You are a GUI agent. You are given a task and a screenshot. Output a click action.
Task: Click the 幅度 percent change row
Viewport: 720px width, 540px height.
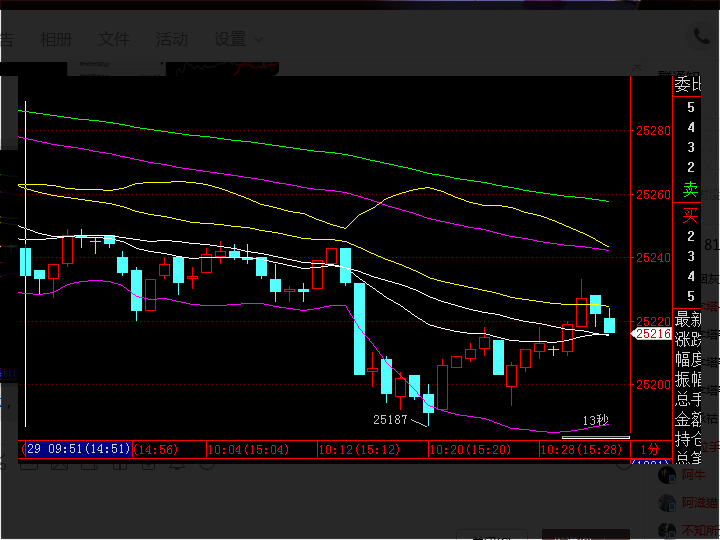coord(687,360)
